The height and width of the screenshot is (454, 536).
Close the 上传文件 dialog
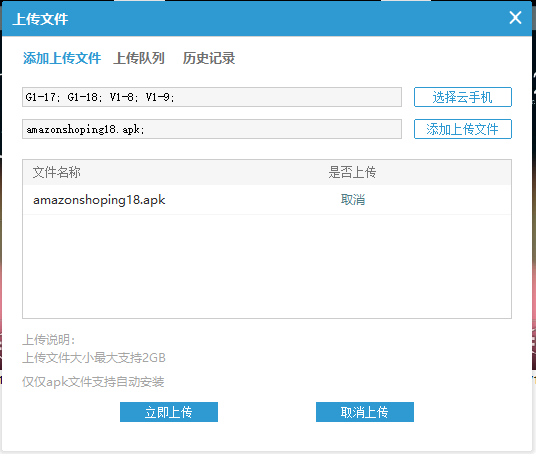(515, 18)
